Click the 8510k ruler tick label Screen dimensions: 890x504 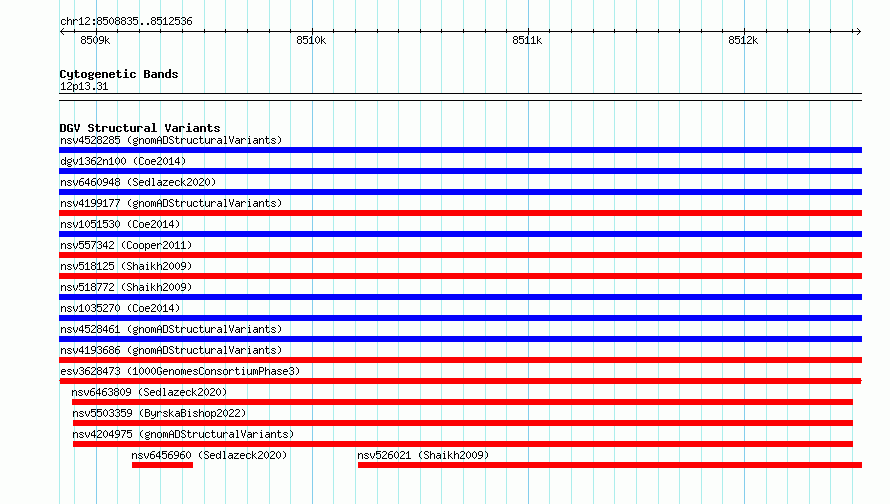(x=311, y=40)
